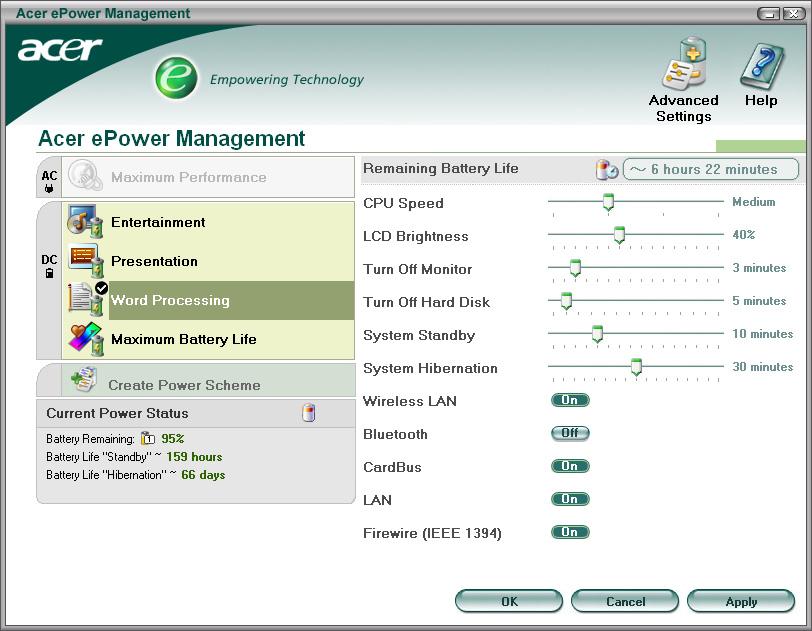Image resolution: width=812 pixels, height=631 pixels.
Task: Click Advanced Settings label
Action: pos(684,108)
